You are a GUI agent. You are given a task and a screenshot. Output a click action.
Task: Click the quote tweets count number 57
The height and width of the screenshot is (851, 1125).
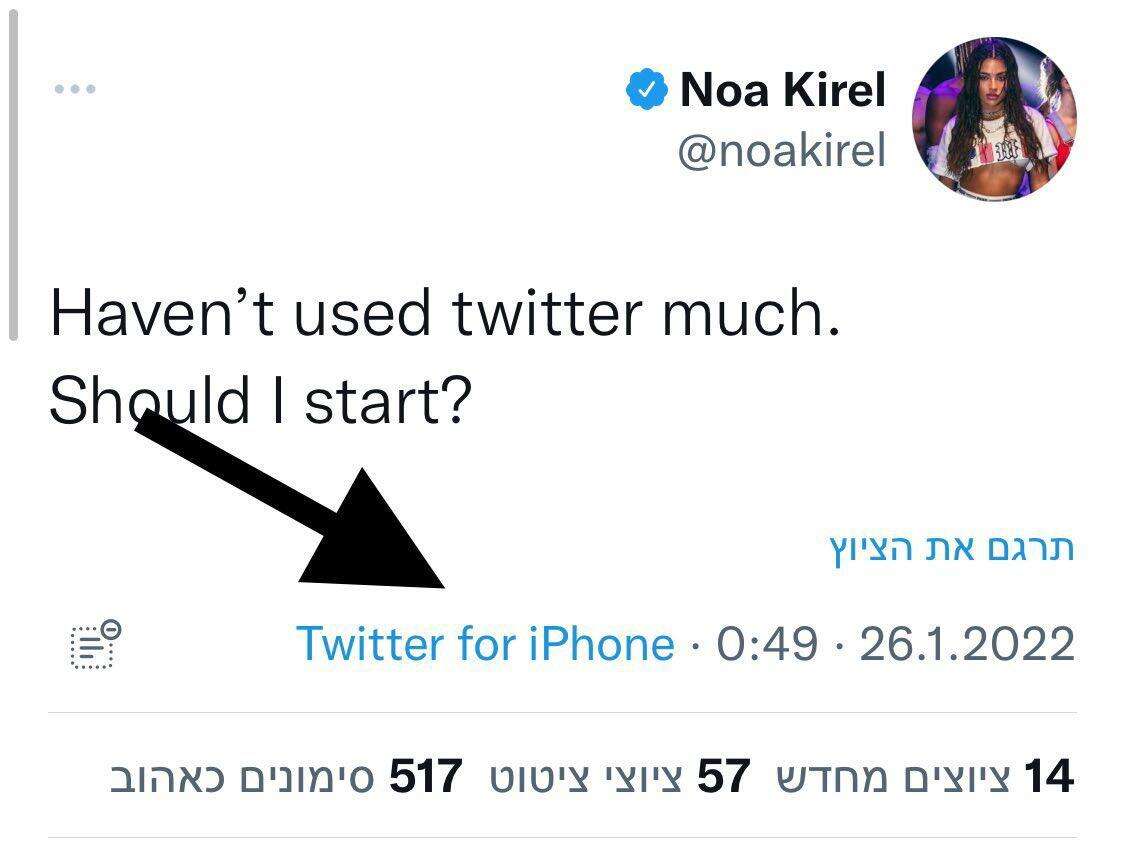click(x=723, y=776)
